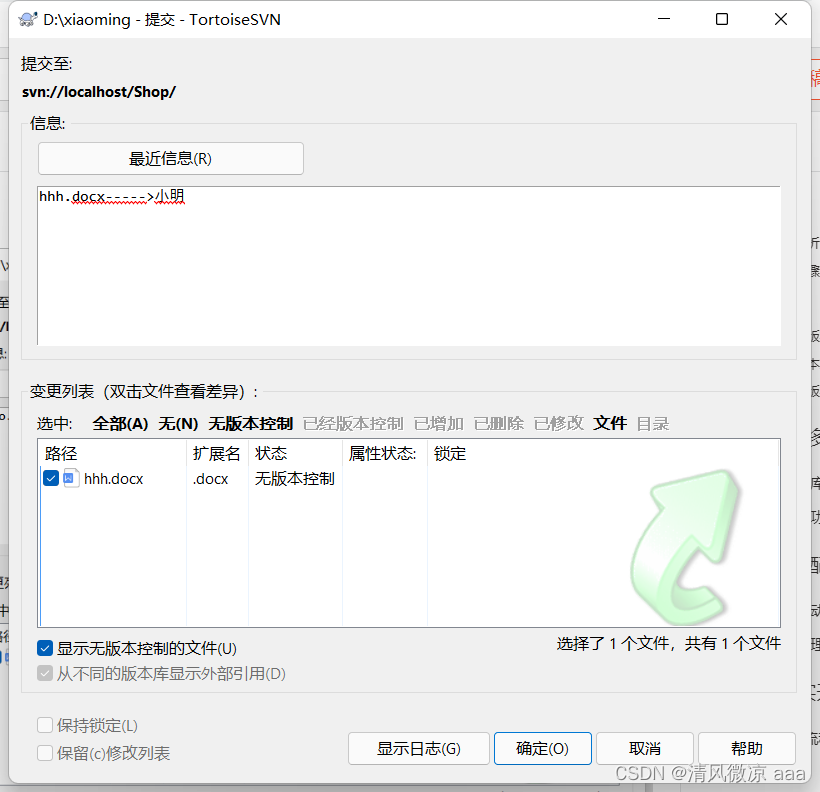The width and height of the screenshot is (820, 792).
Task: Click inside the commit message text box
Action: [409, 266]
